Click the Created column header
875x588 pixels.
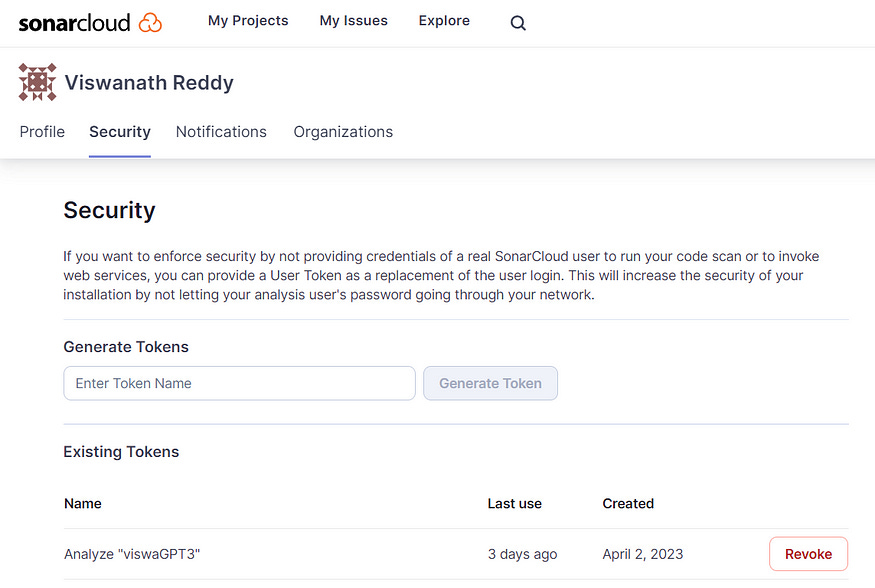[628, 504]
